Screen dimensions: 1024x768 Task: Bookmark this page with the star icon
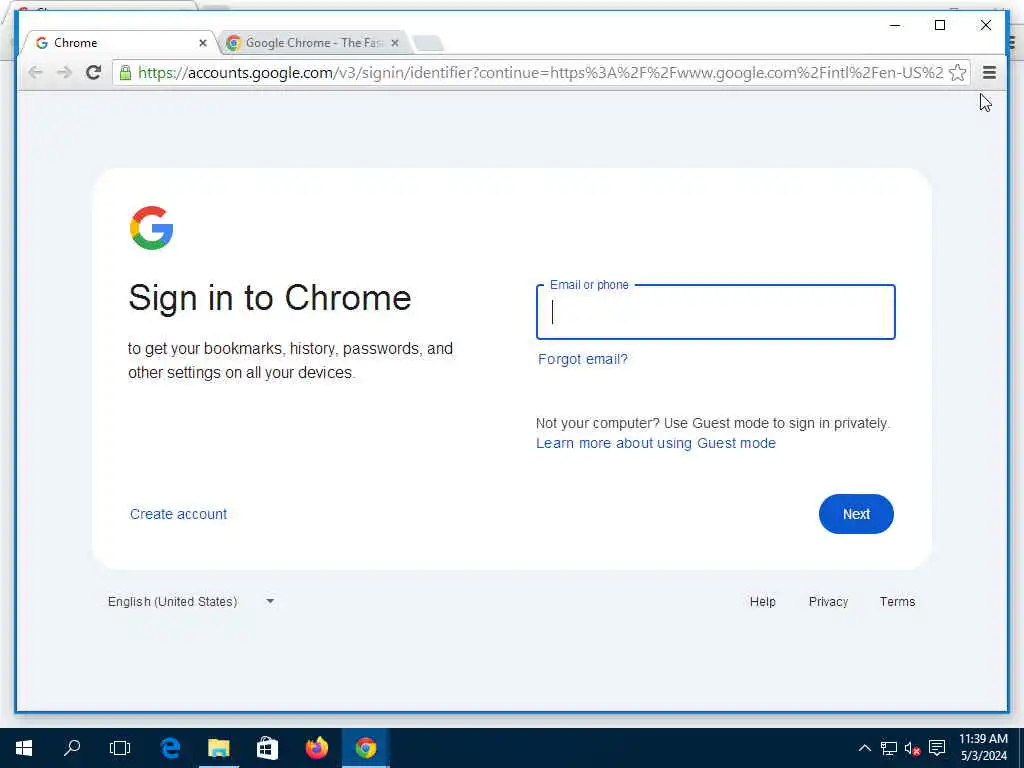tap(957, 72)
